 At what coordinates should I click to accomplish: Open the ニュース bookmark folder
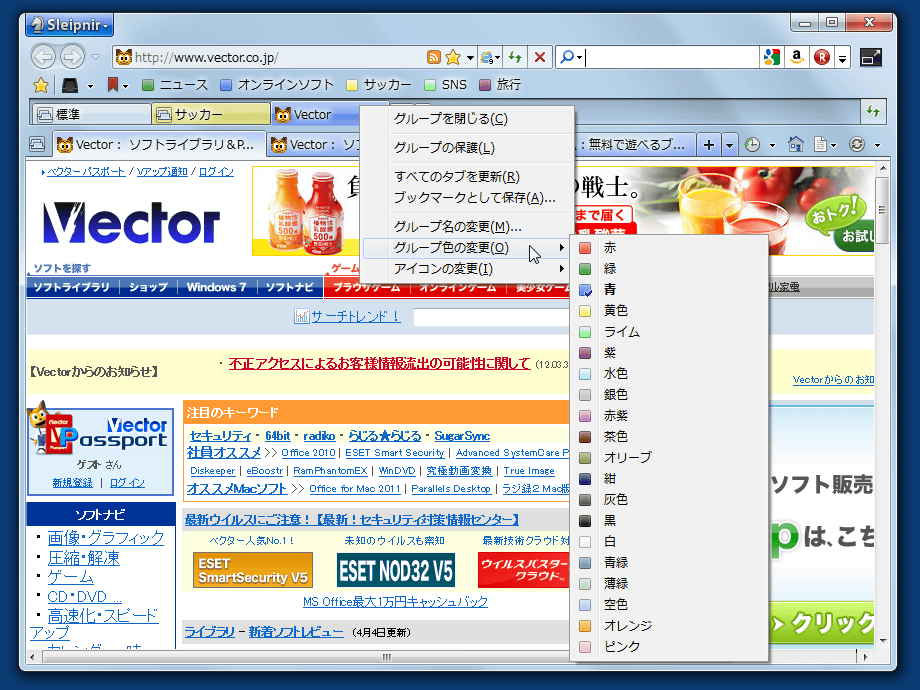(175, 85)
